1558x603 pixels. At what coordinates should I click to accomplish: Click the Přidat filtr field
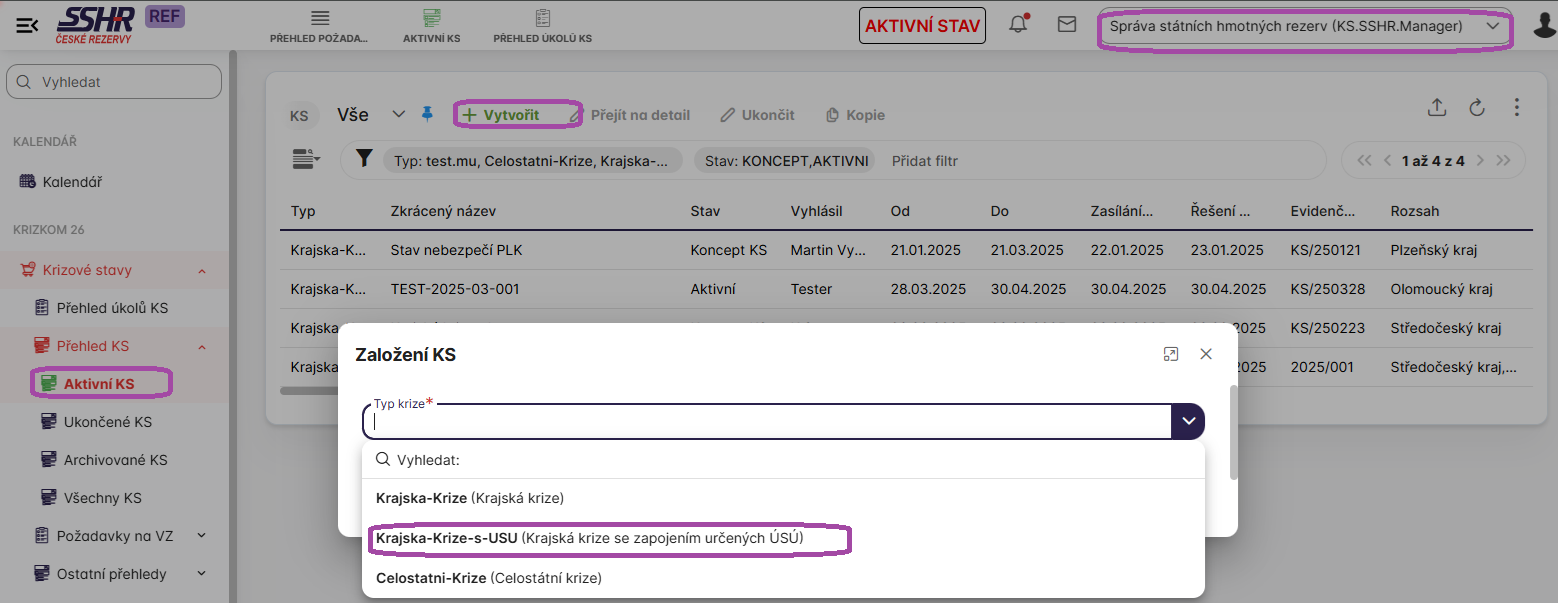pos(925,160)
